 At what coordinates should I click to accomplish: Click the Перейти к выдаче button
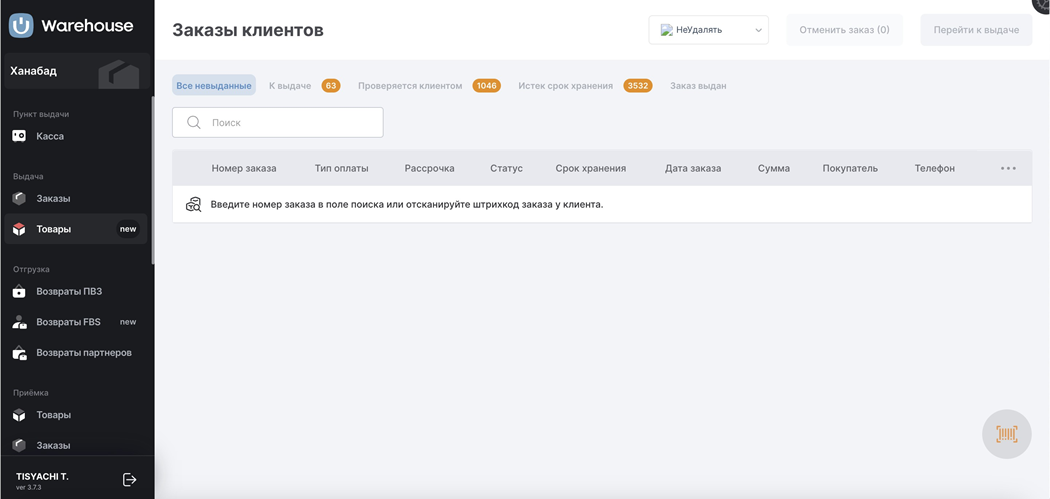point(976,30)
